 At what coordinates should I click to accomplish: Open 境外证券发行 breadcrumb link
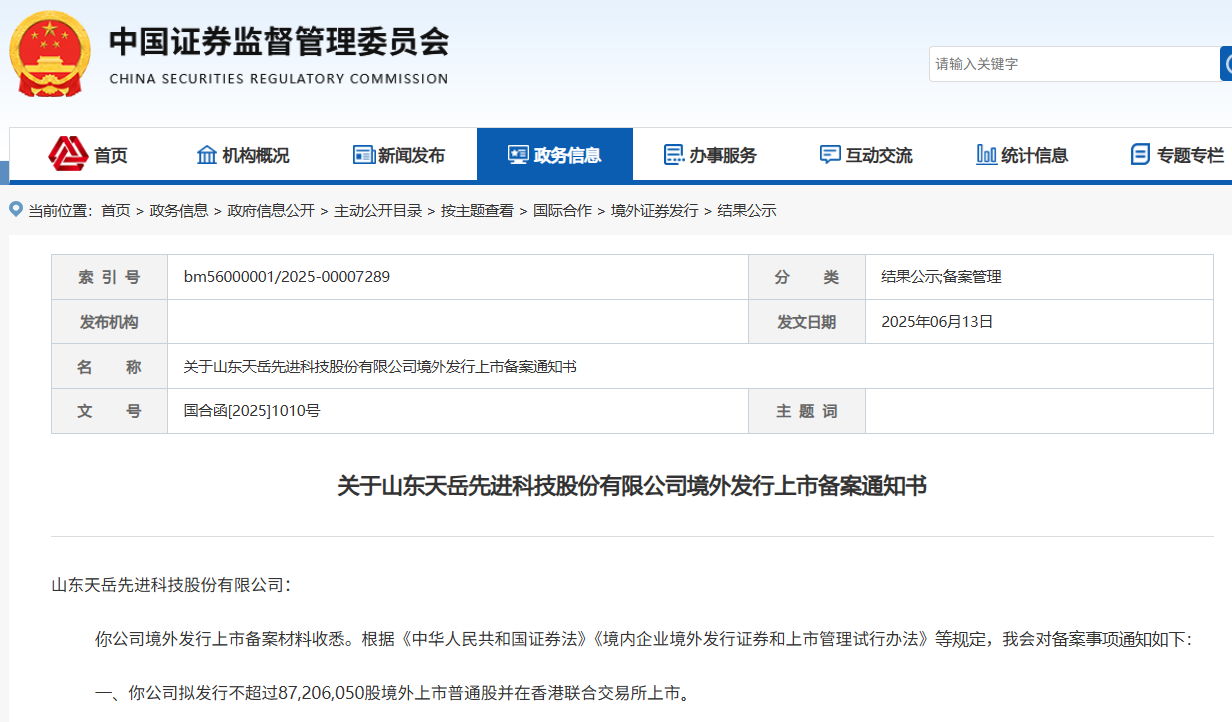655,211
